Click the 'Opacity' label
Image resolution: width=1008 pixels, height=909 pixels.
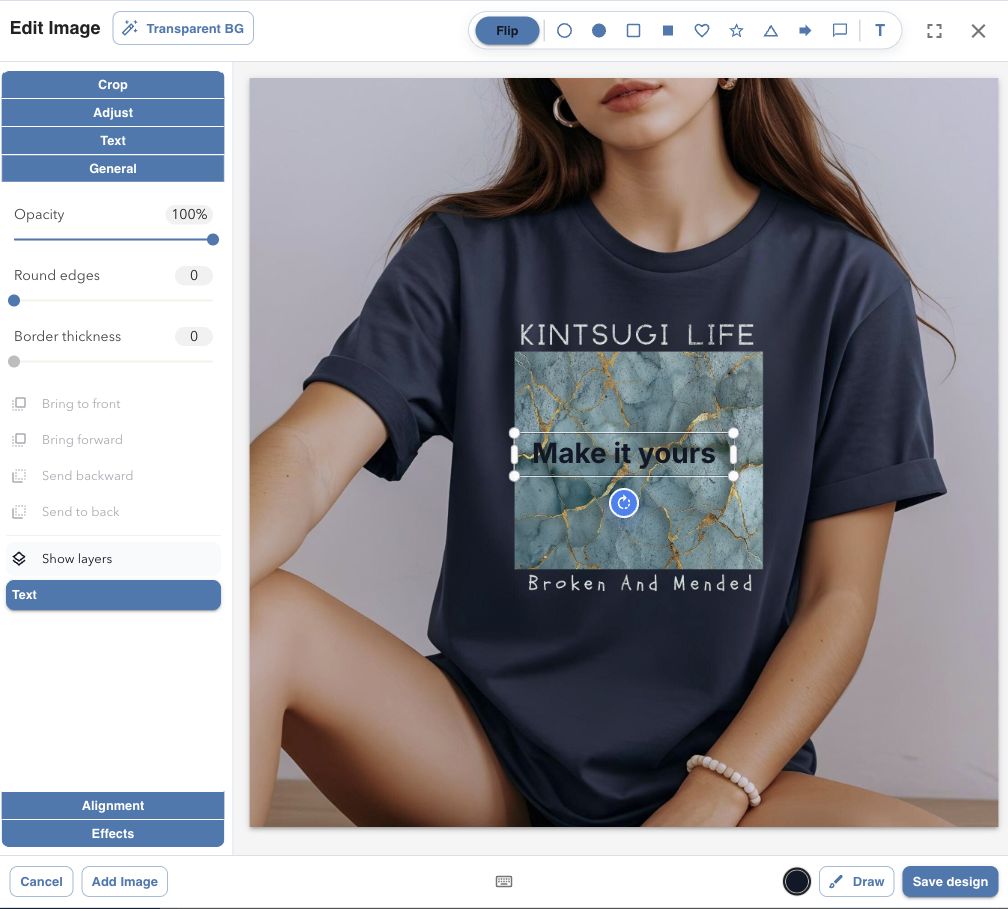click(39, 214)
